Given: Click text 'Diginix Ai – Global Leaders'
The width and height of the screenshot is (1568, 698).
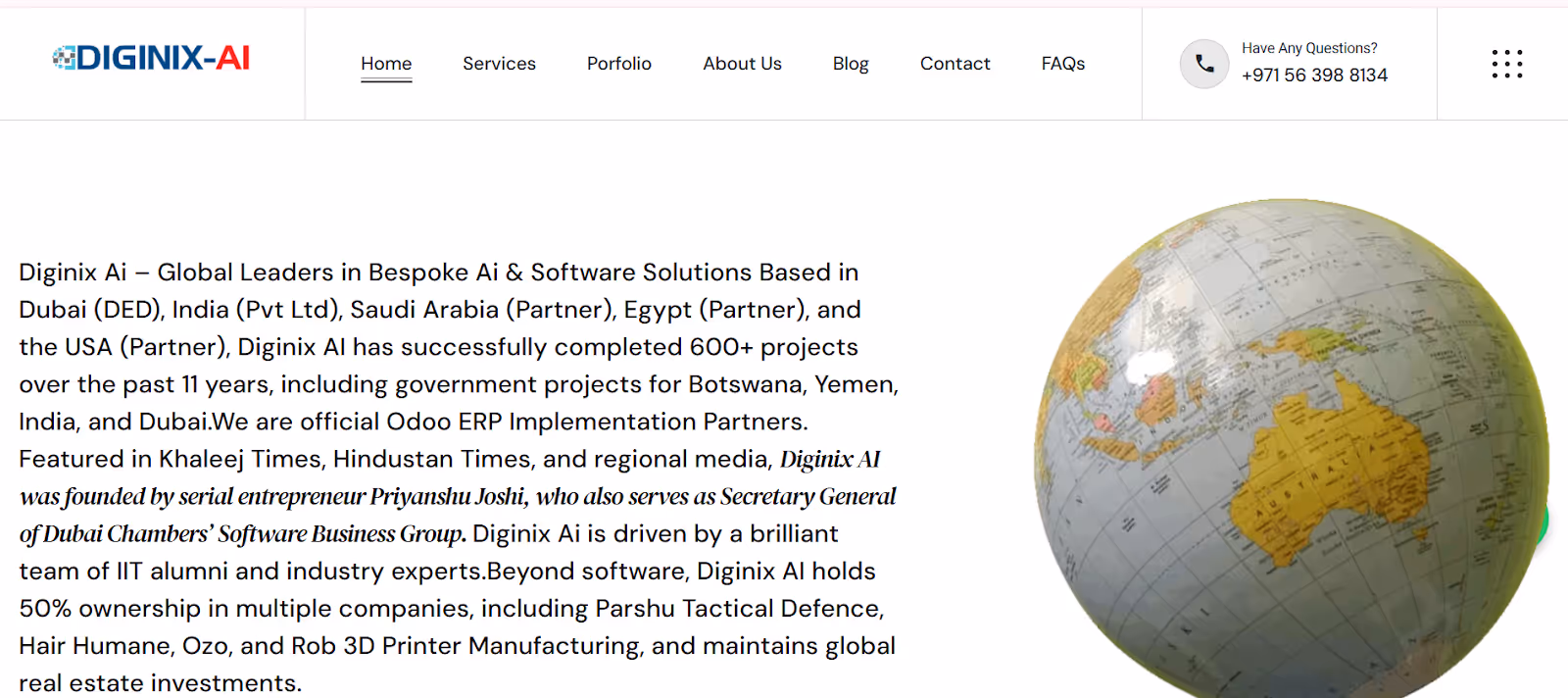Looking at the screenshot, I should 176,273.
